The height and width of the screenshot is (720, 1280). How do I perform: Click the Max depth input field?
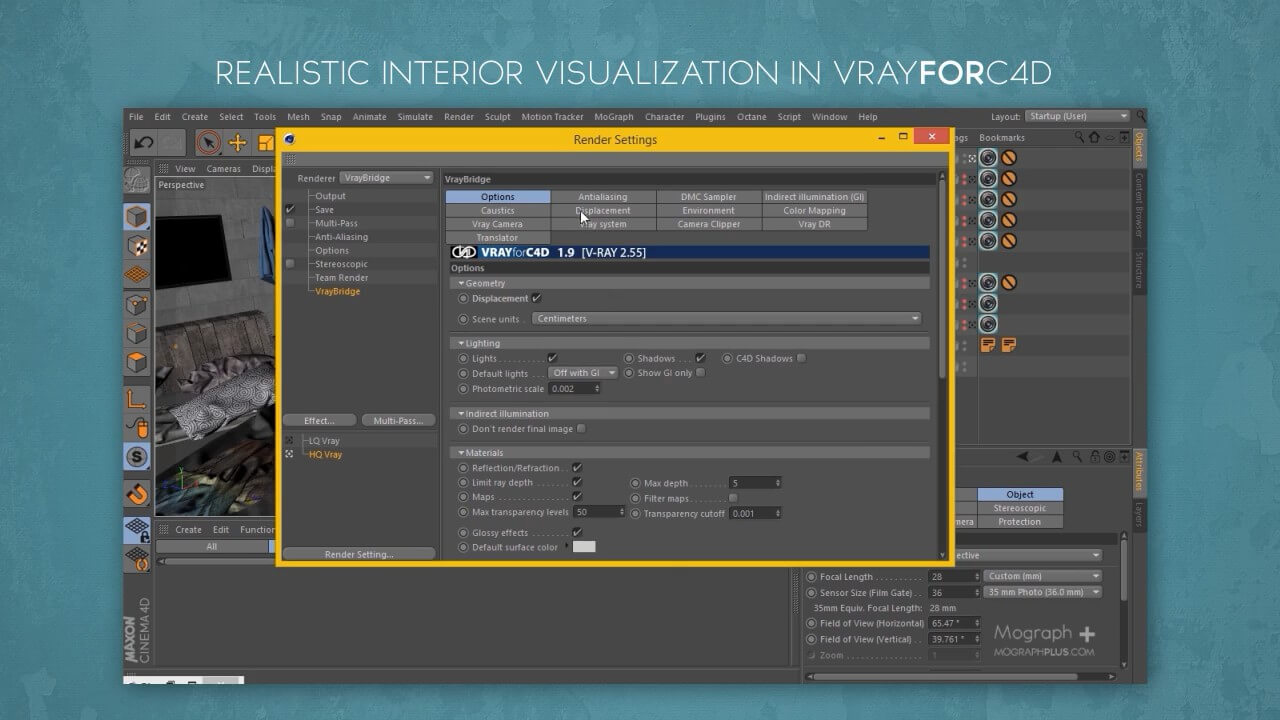tap(751, 483)
